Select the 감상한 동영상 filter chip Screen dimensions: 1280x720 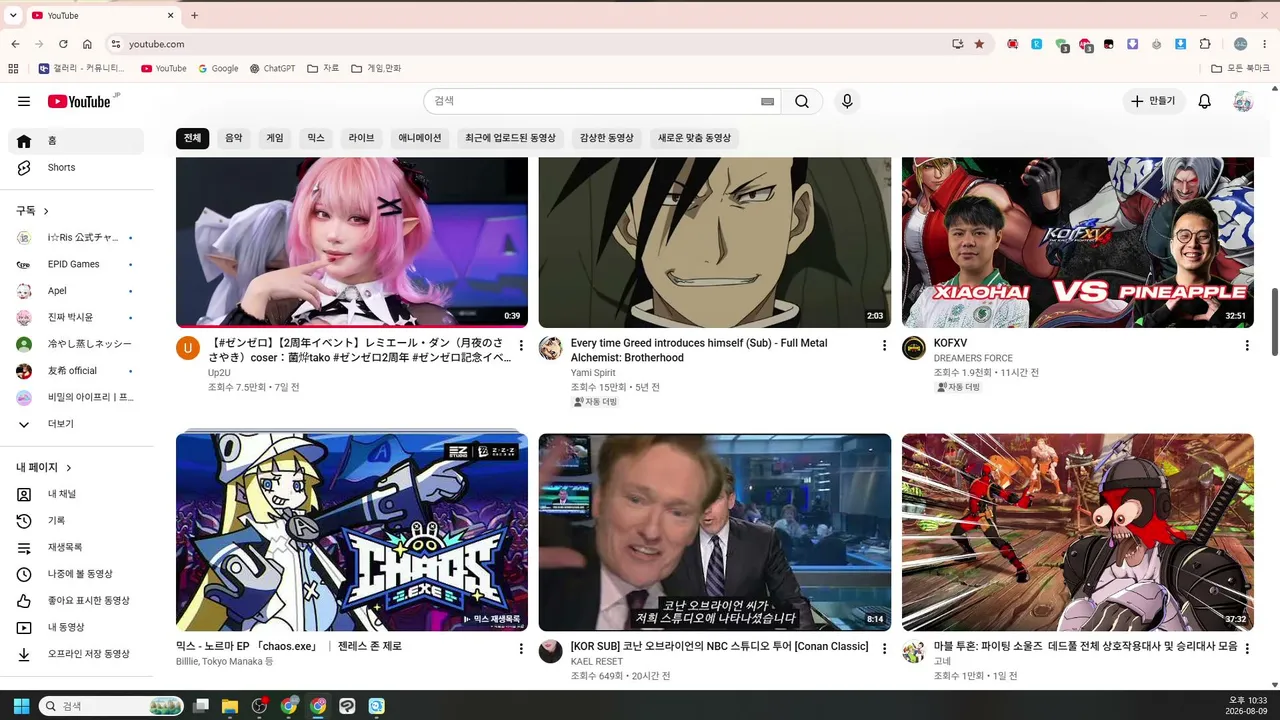(x=607, y=138)
